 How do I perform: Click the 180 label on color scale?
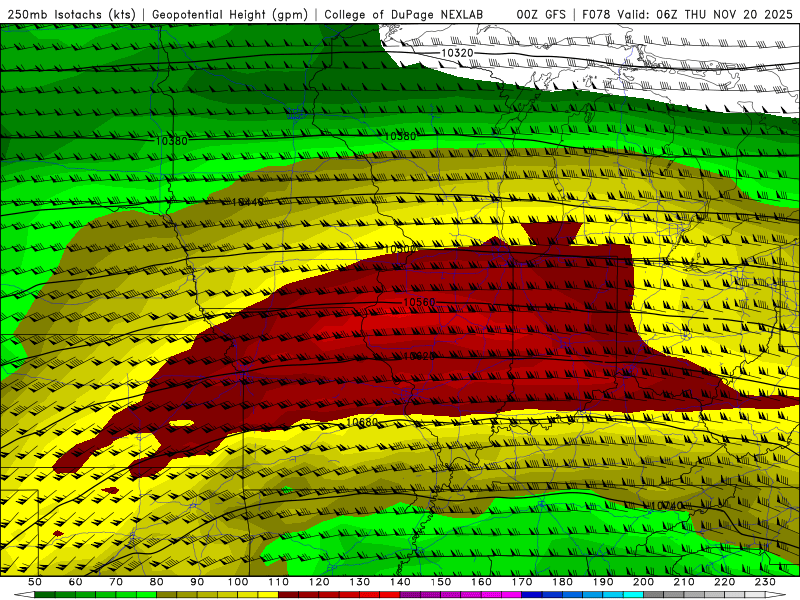tap(562, 582)
